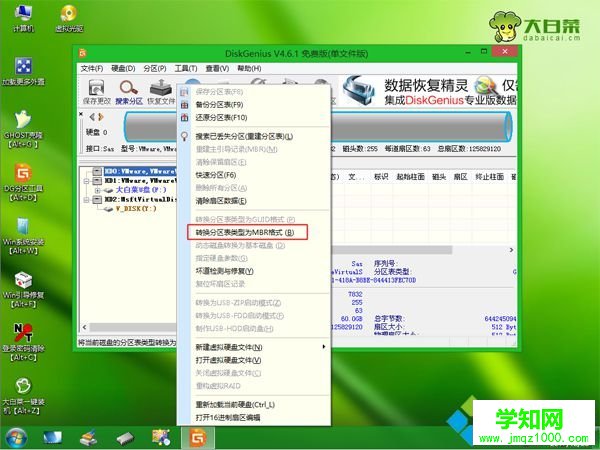Launch DG分区工具 desktop shortcut
This screenshot has width=600, height=450.
click(23, 183)
